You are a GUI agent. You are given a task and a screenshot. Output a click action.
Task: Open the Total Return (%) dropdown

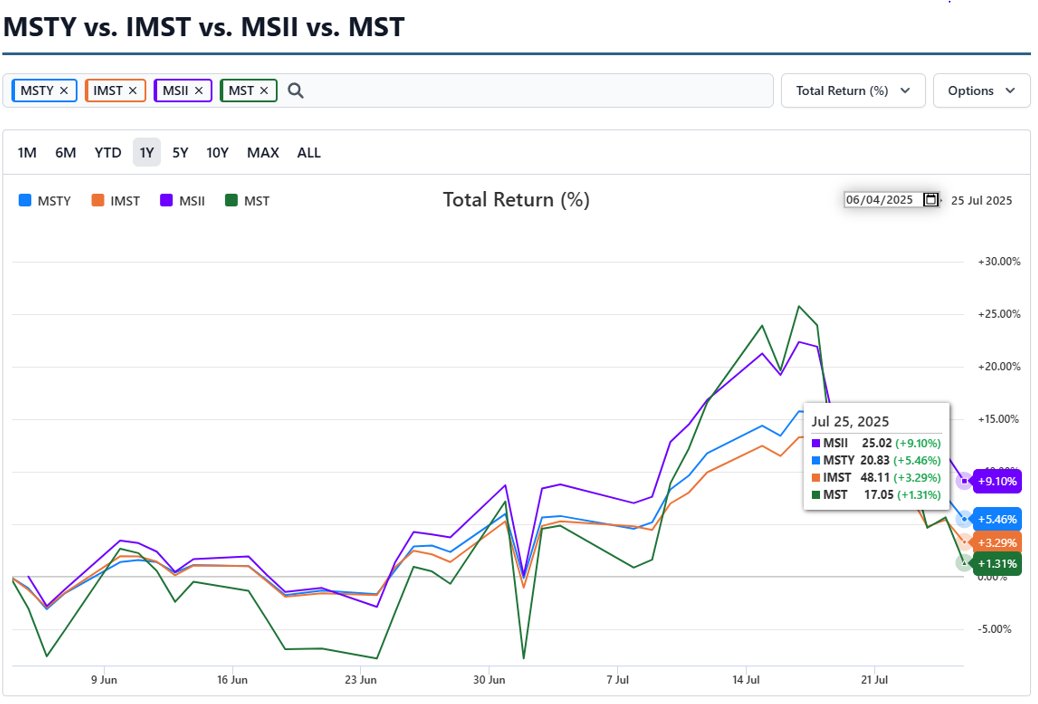[853, 91]
